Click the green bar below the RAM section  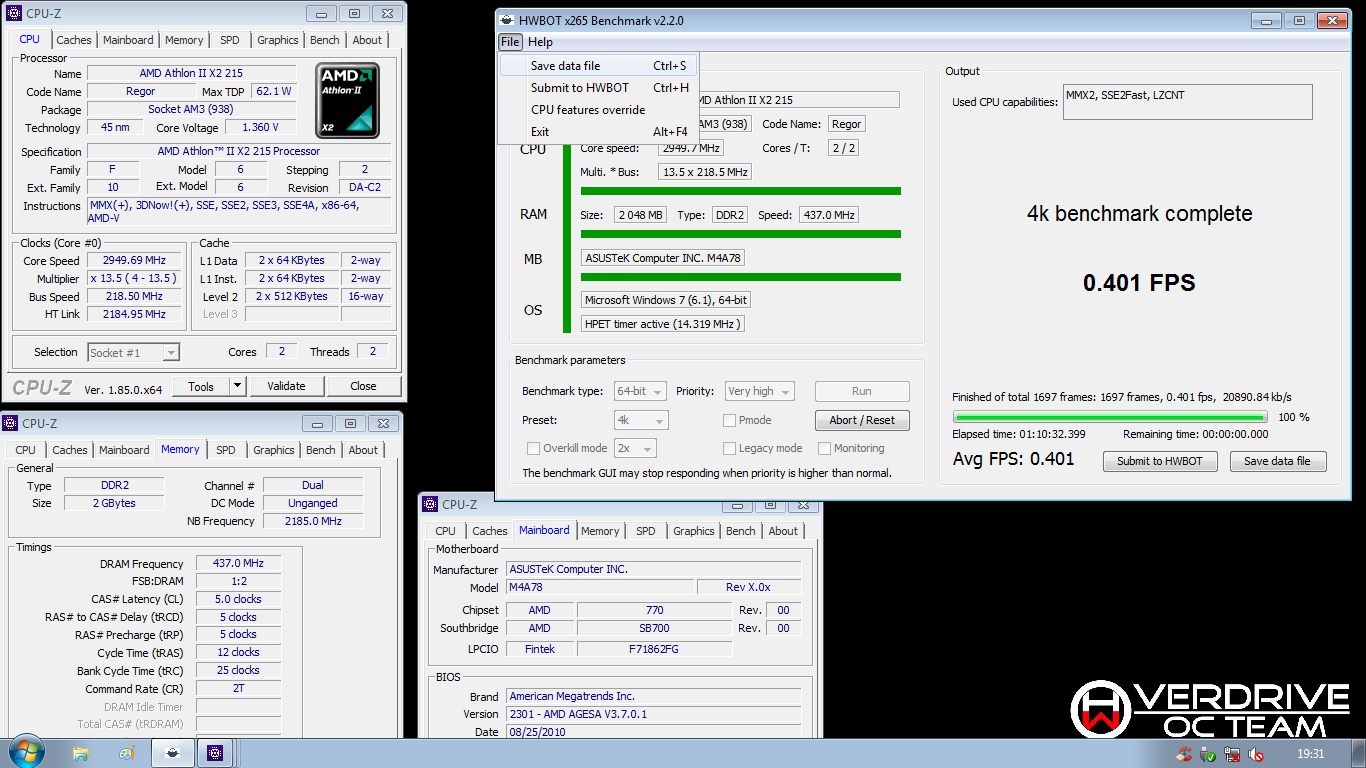(x=740, y=234)
